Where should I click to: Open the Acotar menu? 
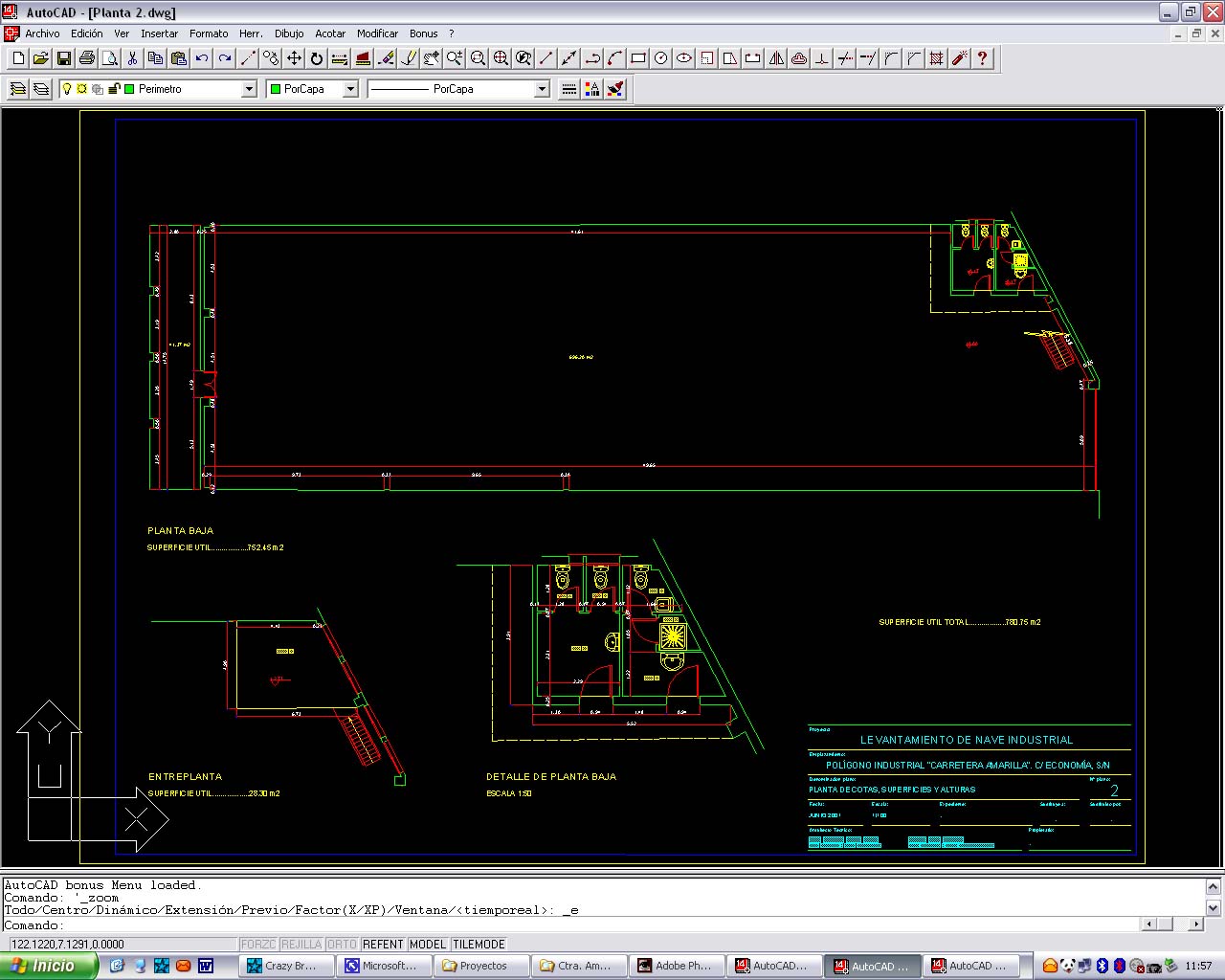(330, 33)
